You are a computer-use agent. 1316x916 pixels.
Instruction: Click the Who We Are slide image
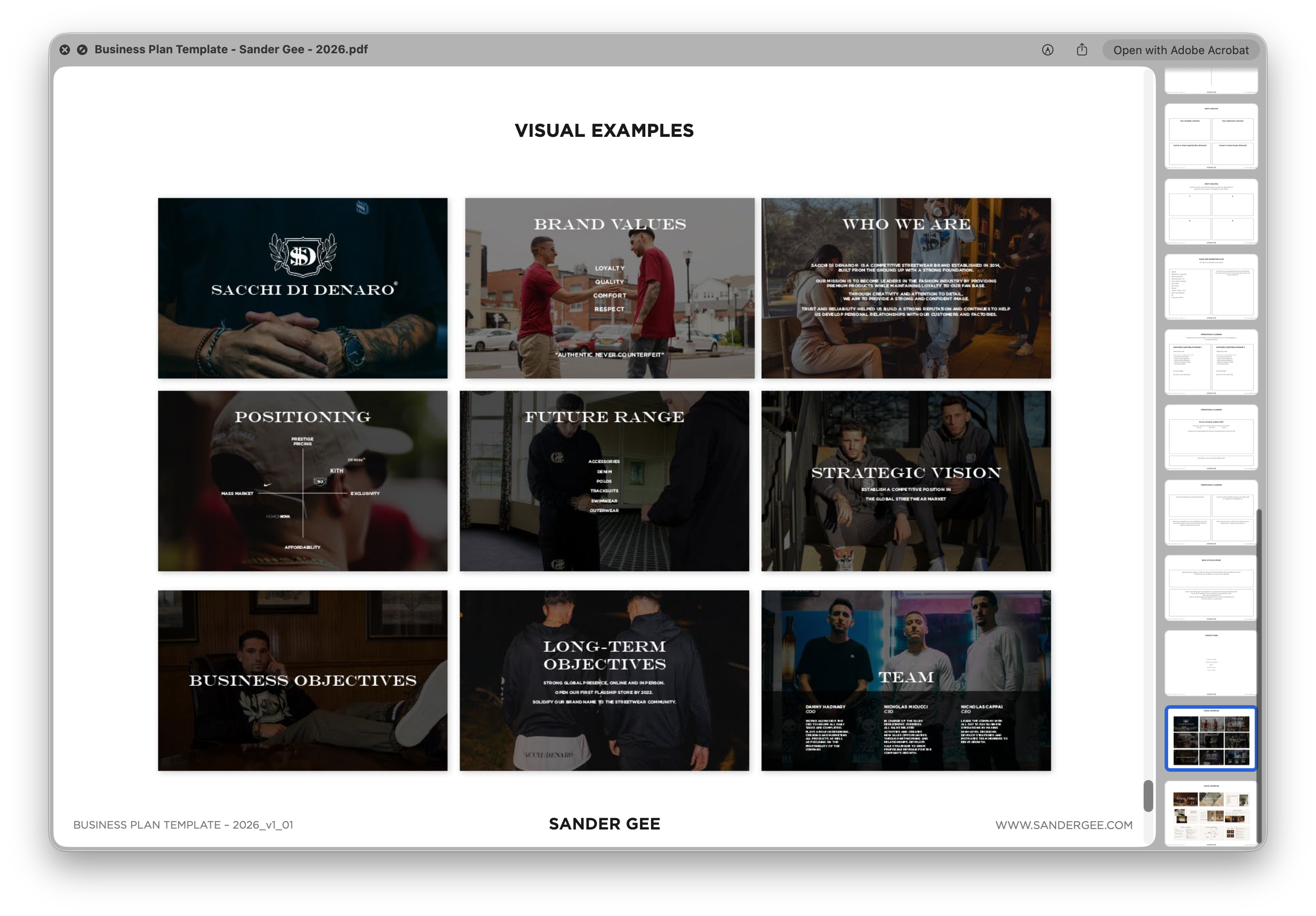pos(906,288)
